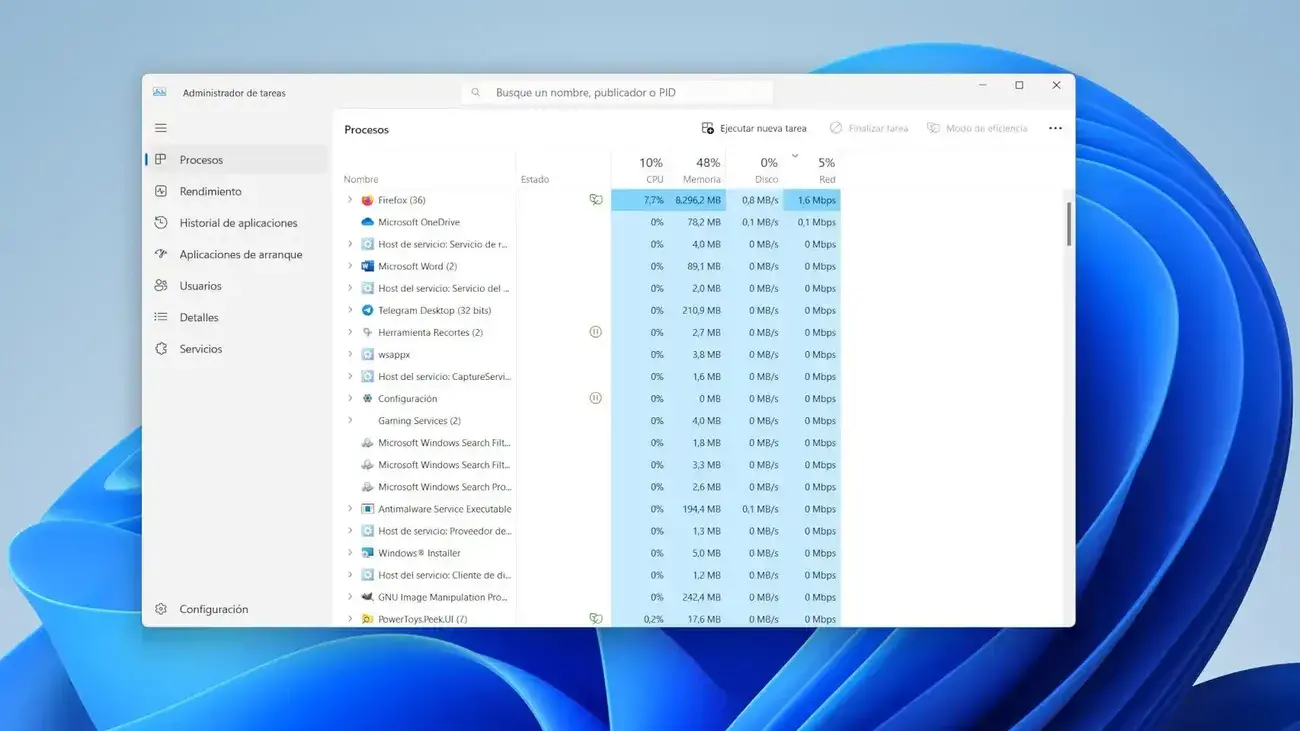Click the Finalizar tarea button

(869, 128)
